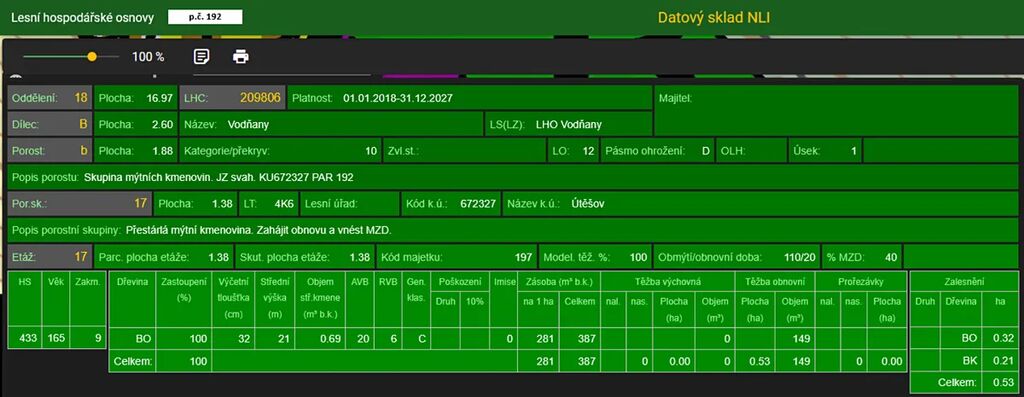Select the Etáž 17 cell
Screen dimensions: 1024x397
click(50, 257)
